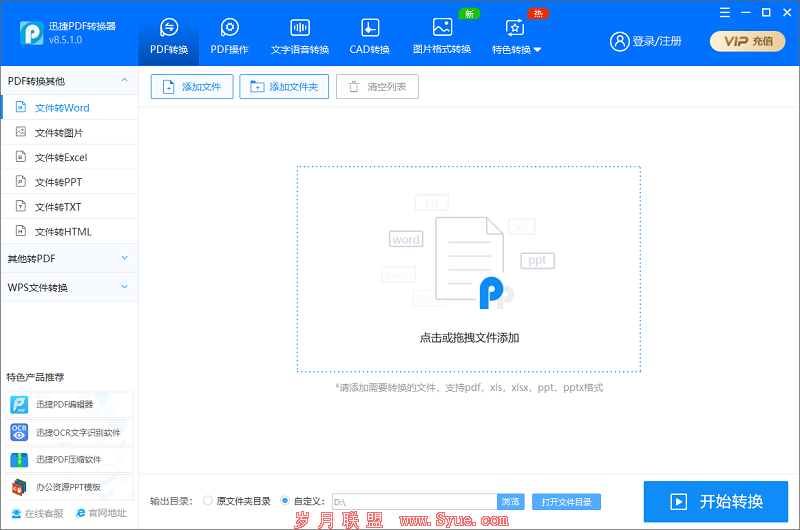Click the PDF操作 gear icon
The image size is (800, 530).
[230, 28]
